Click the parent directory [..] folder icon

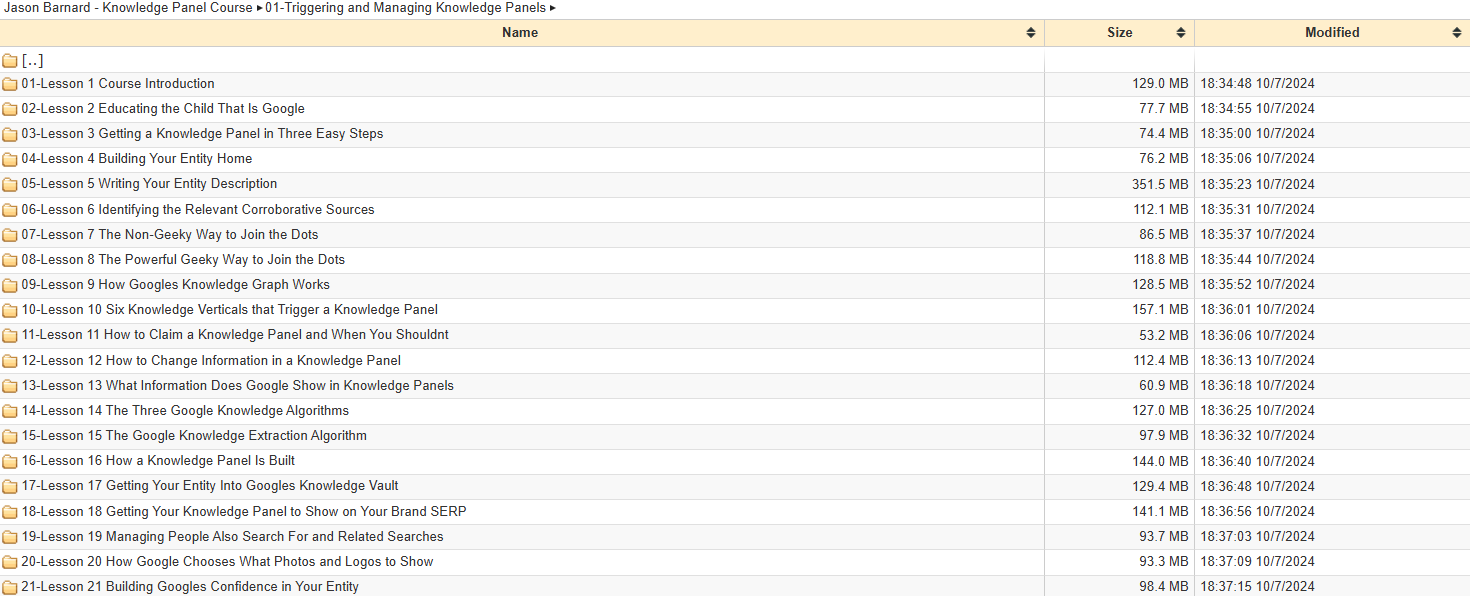[x=10, y=61]
